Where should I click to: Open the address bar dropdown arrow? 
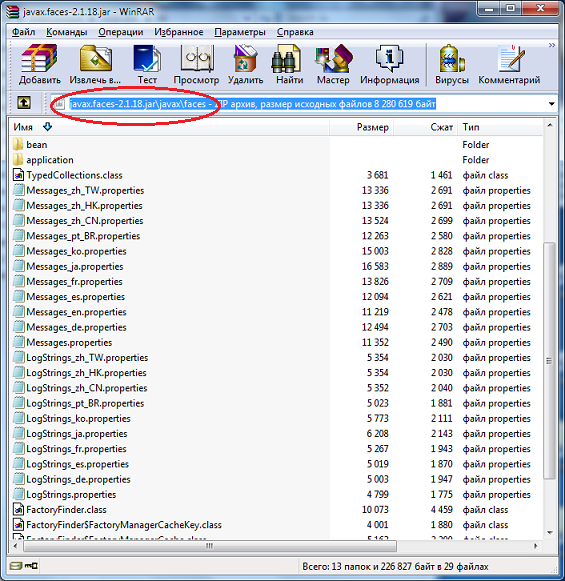pyautogui.click(x=552, y=104)
